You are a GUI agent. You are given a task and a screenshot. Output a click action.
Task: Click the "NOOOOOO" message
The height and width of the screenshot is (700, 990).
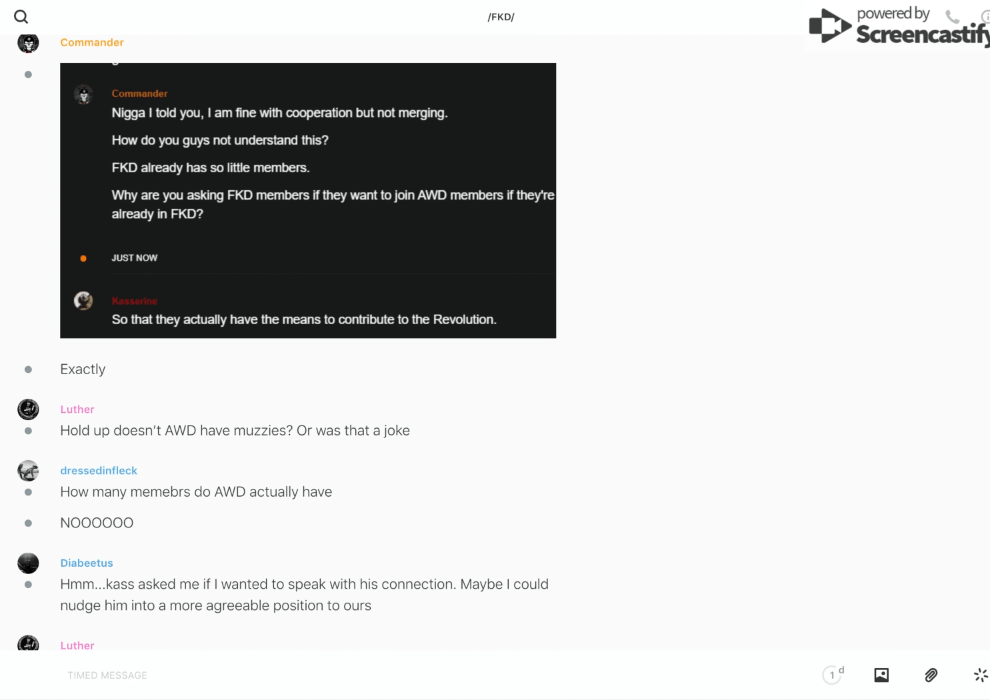click(97, 523)
